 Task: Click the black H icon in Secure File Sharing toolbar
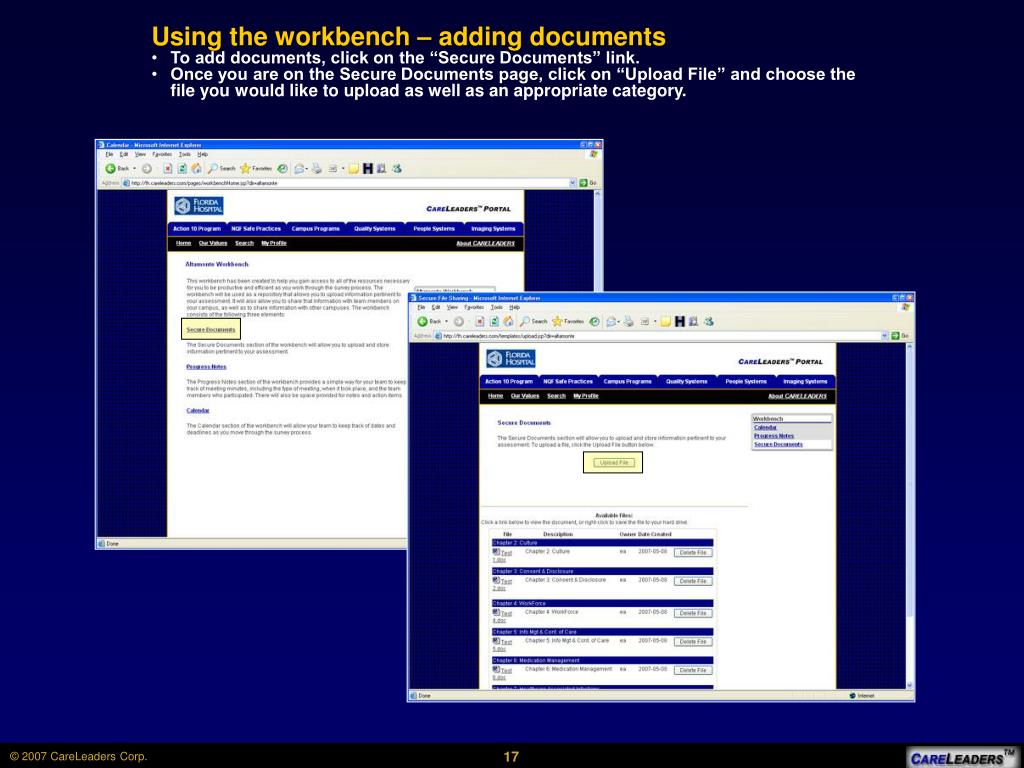[x=680, y=321]
